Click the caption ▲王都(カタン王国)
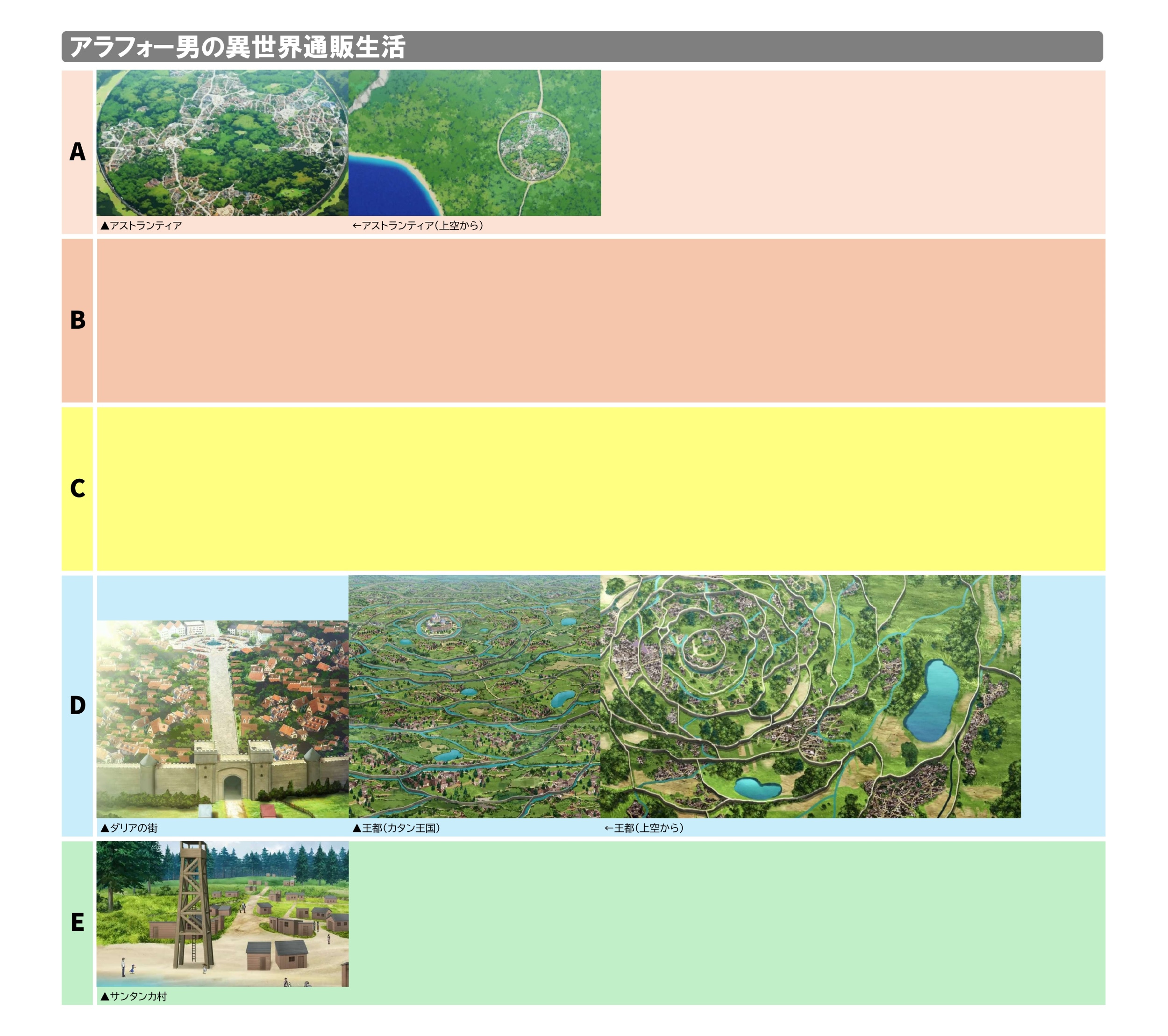Viewport: 1168px width, 1036px height. (x=397, y=828)
